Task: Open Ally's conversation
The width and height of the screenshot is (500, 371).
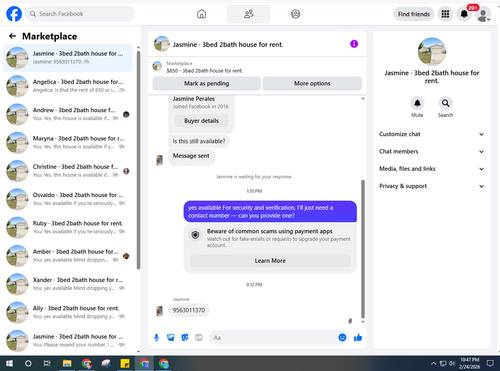Action: (68, 313)
